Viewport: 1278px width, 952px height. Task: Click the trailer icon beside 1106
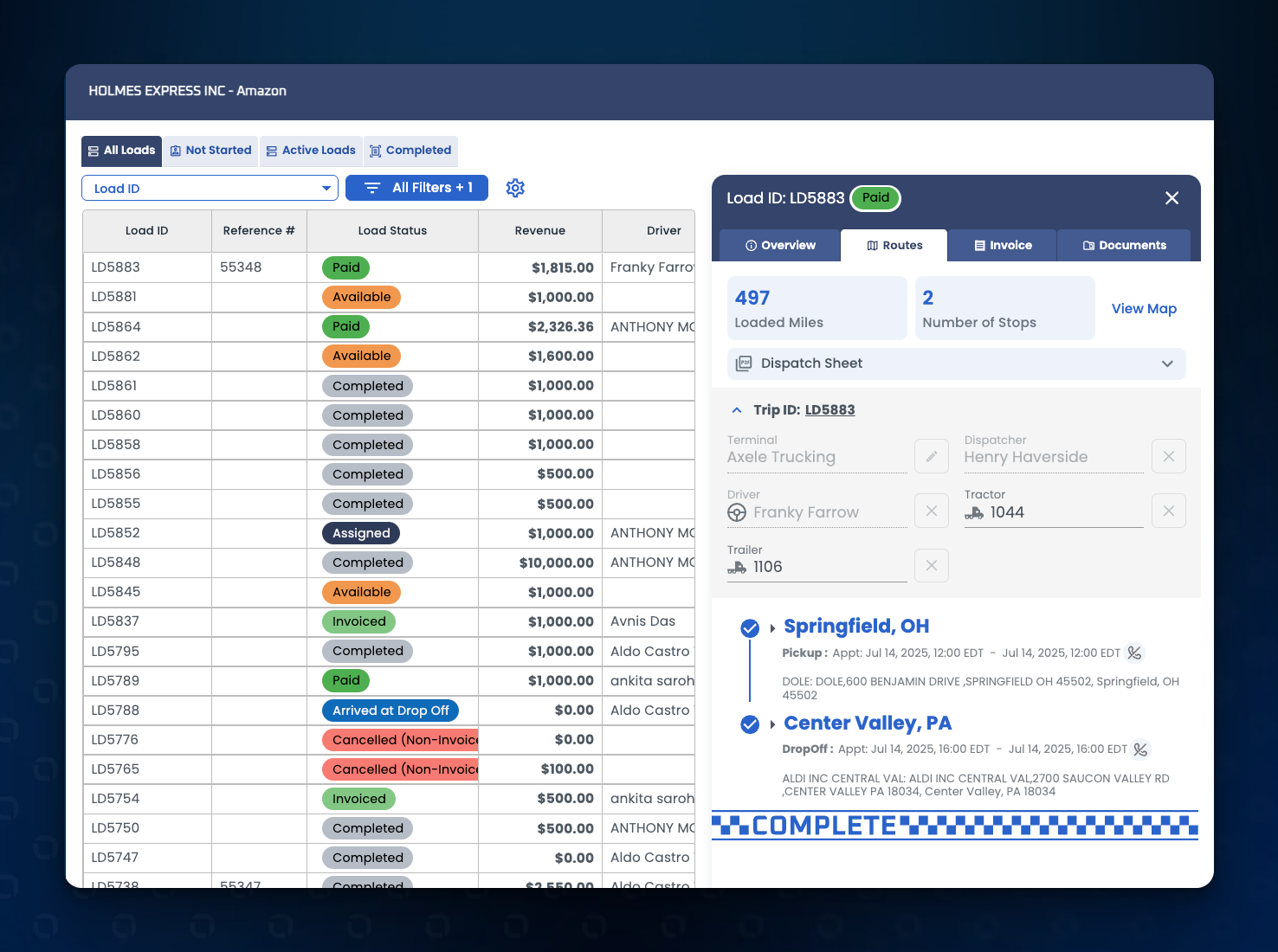point(737,567)
